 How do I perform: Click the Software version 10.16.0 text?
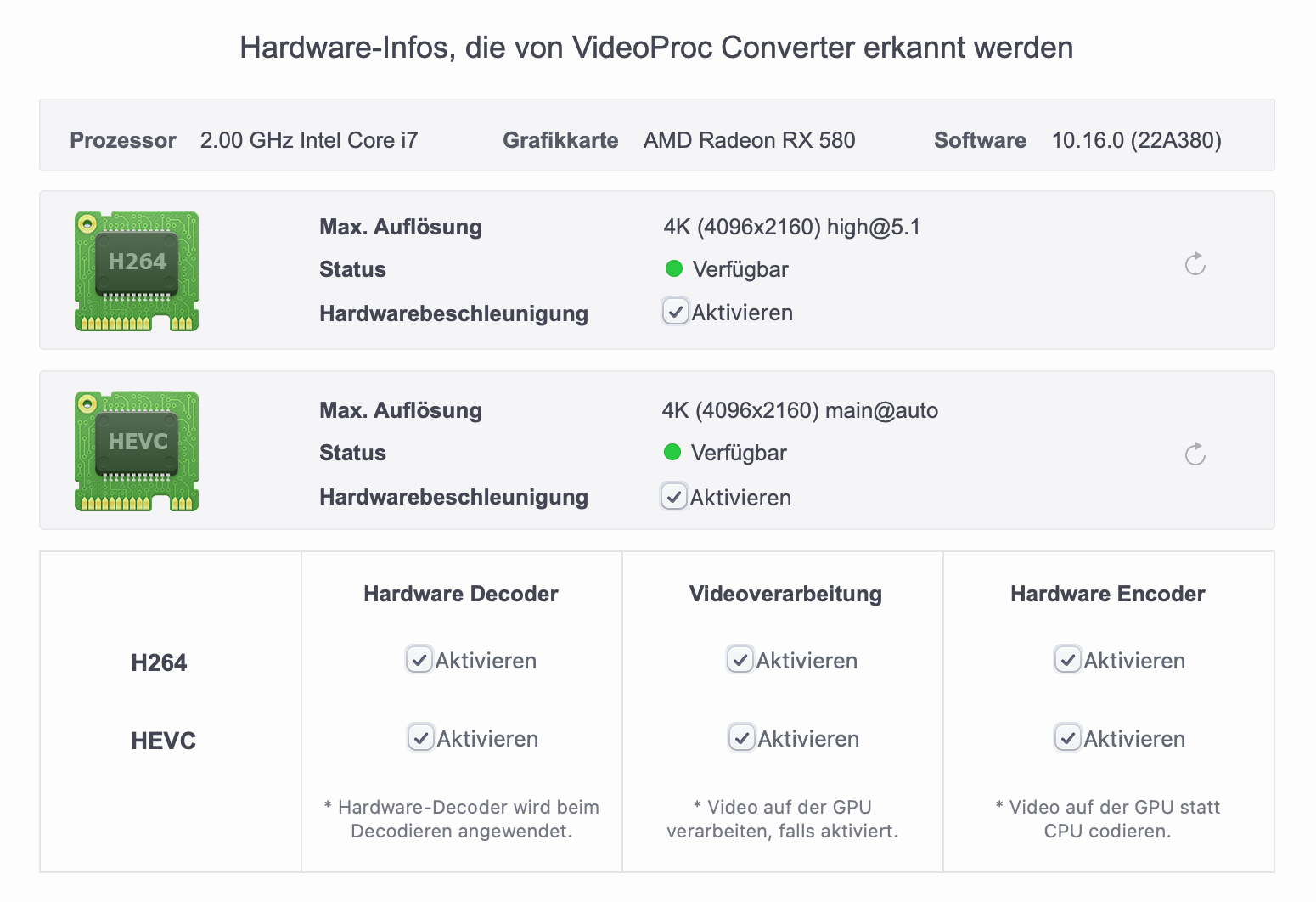point(1136,140)
